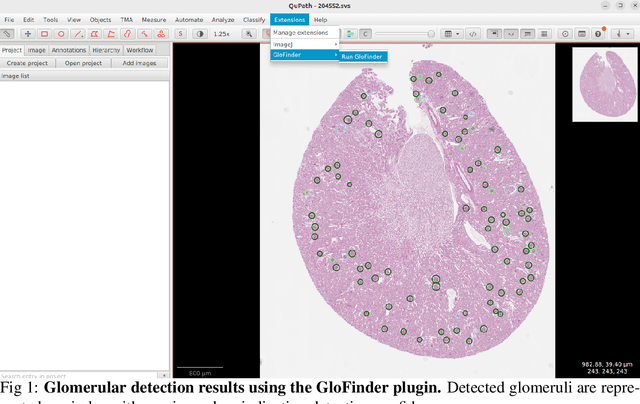Viewport: 640px width, 404px height.
Task: Click the Create project button
Action: click(x=28, y=62)
